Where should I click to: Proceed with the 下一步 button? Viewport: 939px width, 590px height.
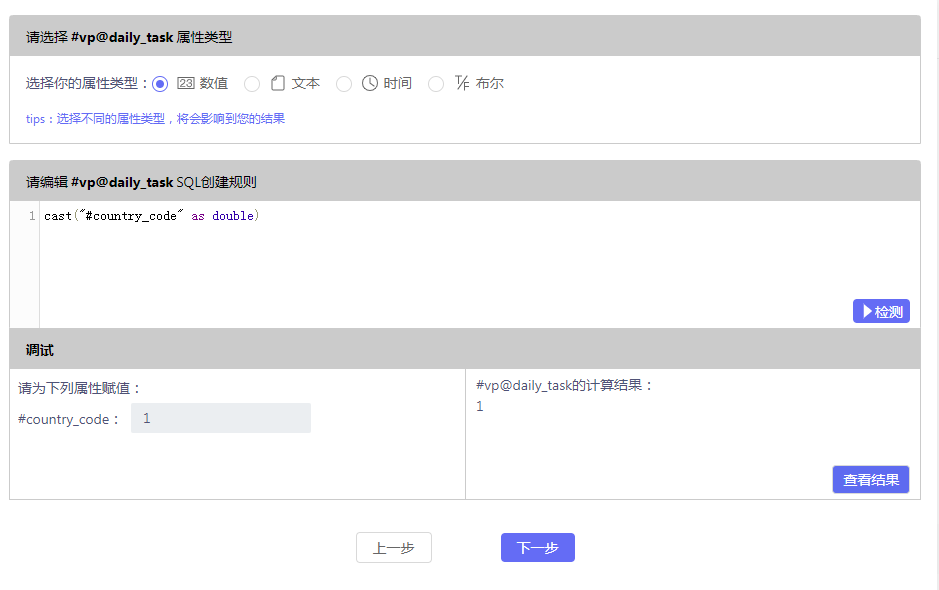(538, 548)
